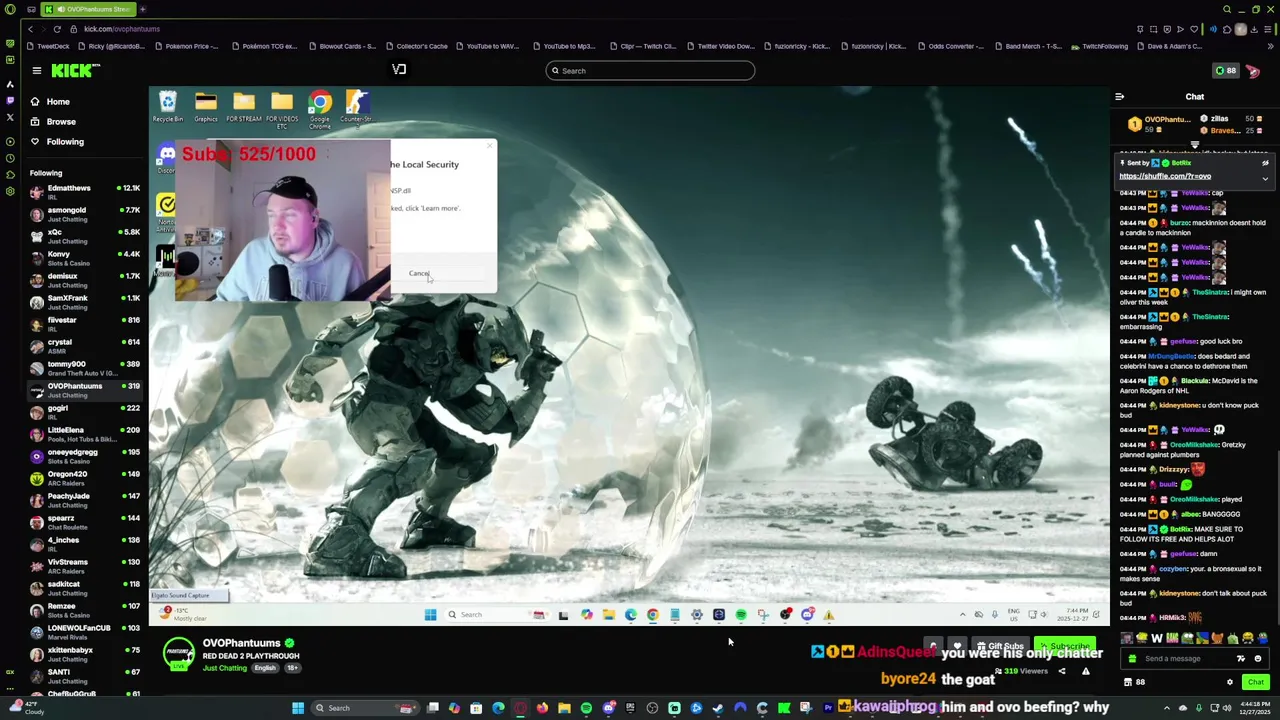Toggle the chat translate icon
The width and height of the screenshot is (1280, 720).
(1241, 658)
